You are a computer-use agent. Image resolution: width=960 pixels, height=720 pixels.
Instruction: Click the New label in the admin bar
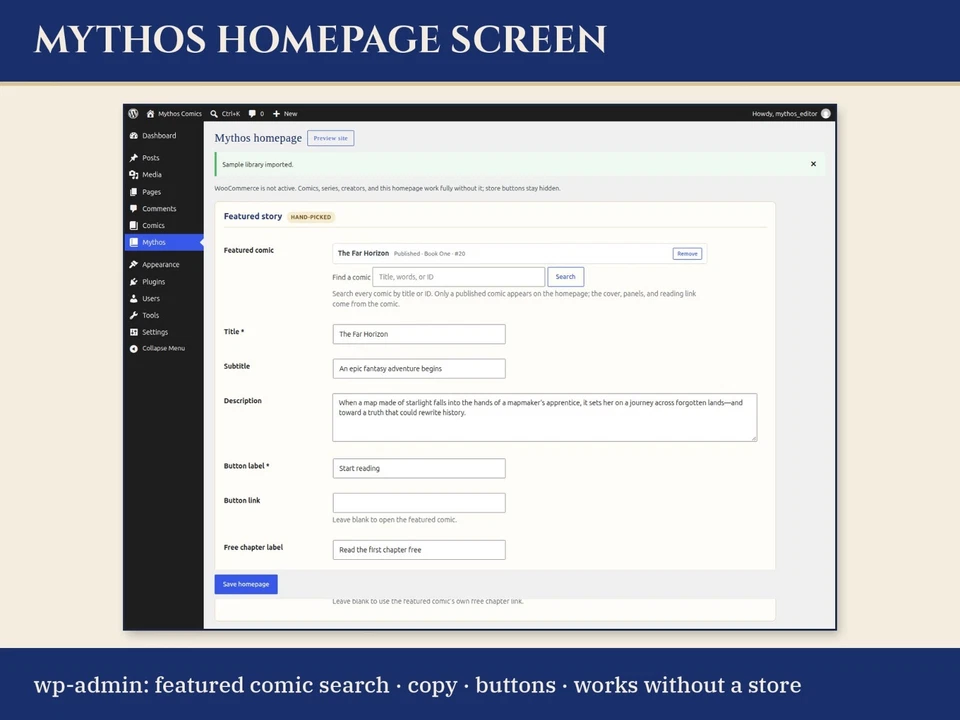(290, 114)
